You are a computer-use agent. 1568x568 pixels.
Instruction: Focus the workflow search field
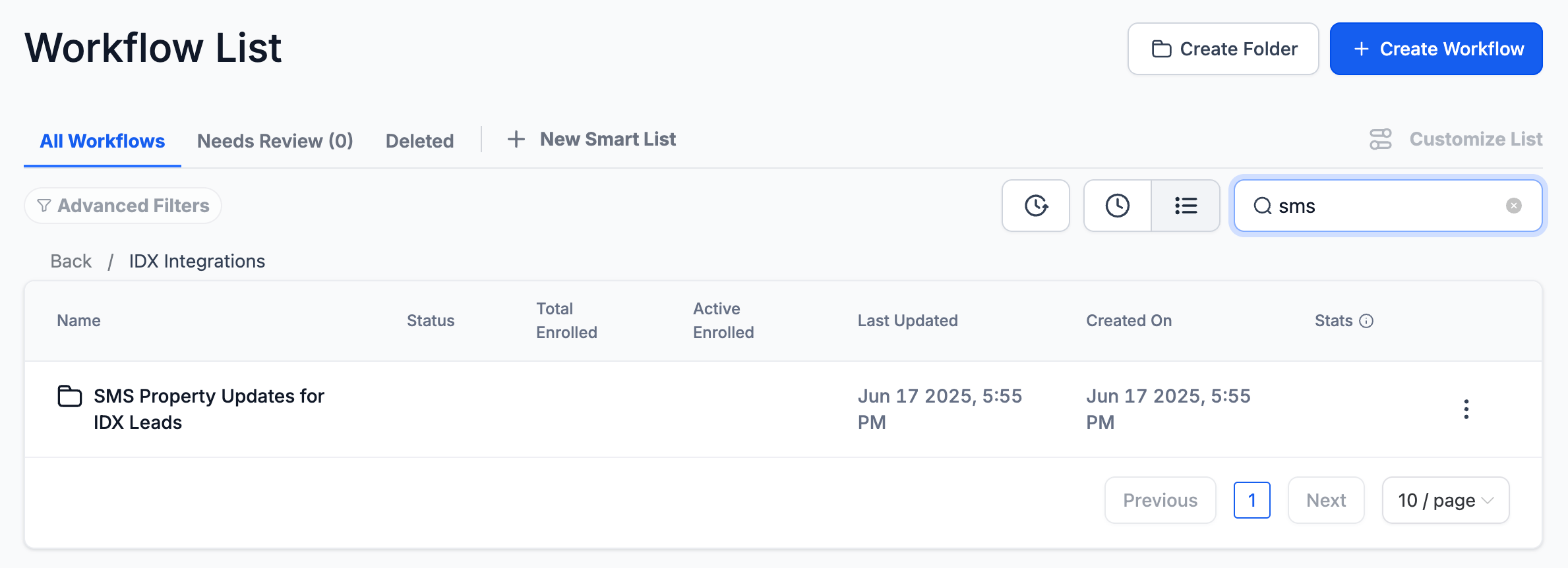tap(1385, 206)
